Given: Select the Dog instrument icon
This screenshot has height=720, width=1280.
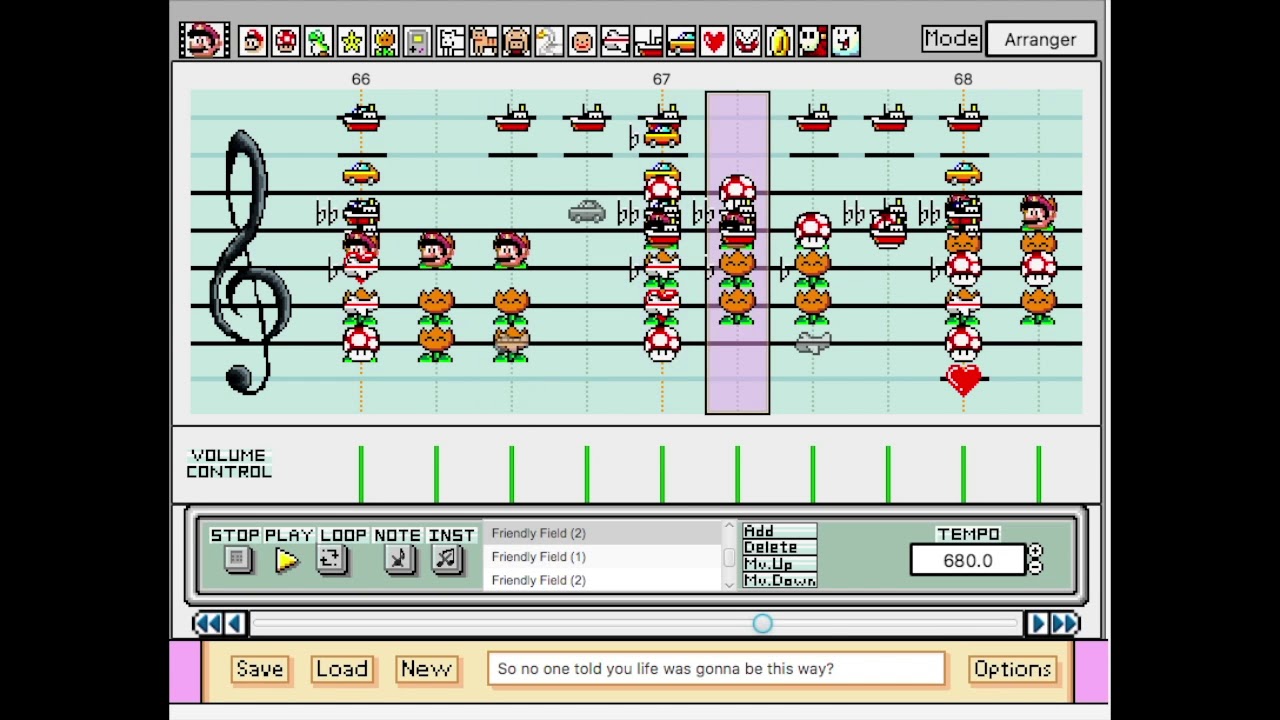Looking at the screenshot, I should [x=451, y=41].
